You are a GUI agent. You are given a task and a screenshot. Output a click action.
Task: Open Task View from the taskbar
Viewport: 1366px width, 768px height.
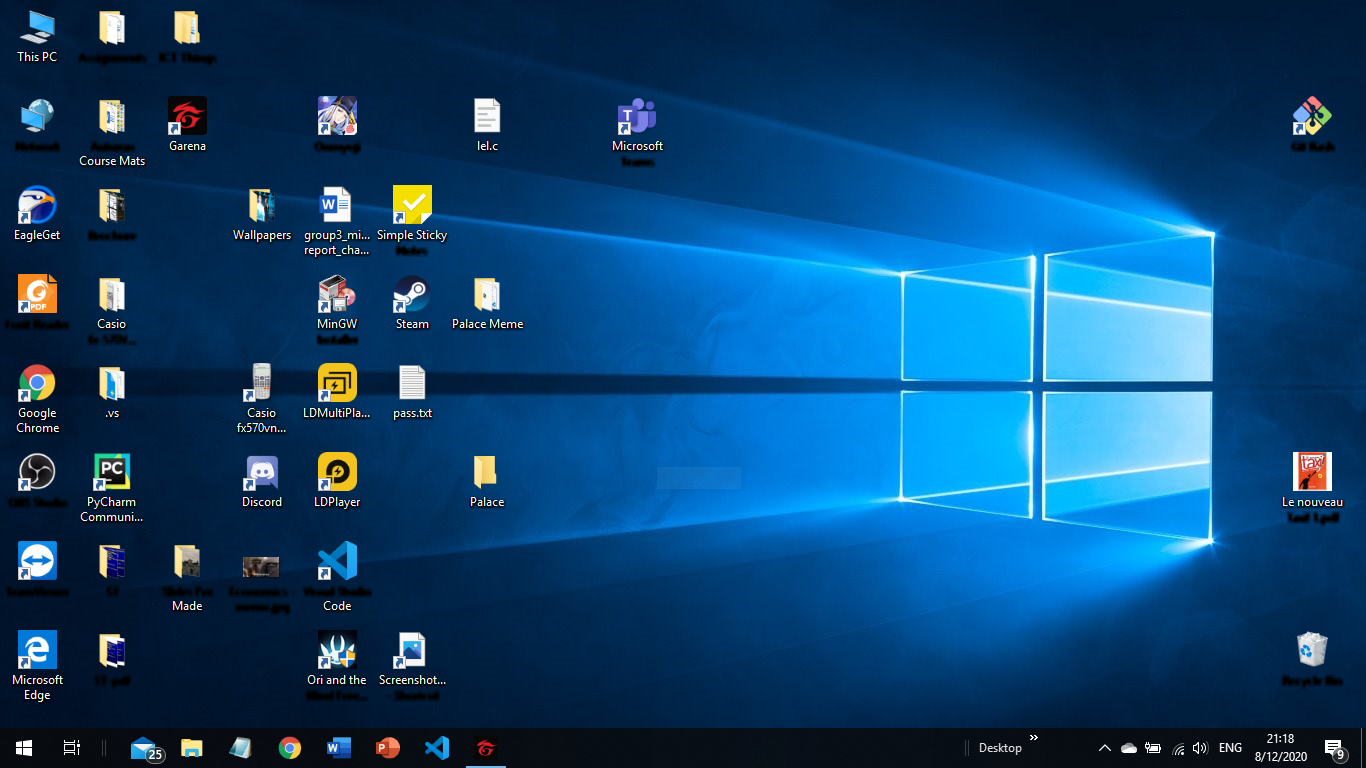click(72, 748)
